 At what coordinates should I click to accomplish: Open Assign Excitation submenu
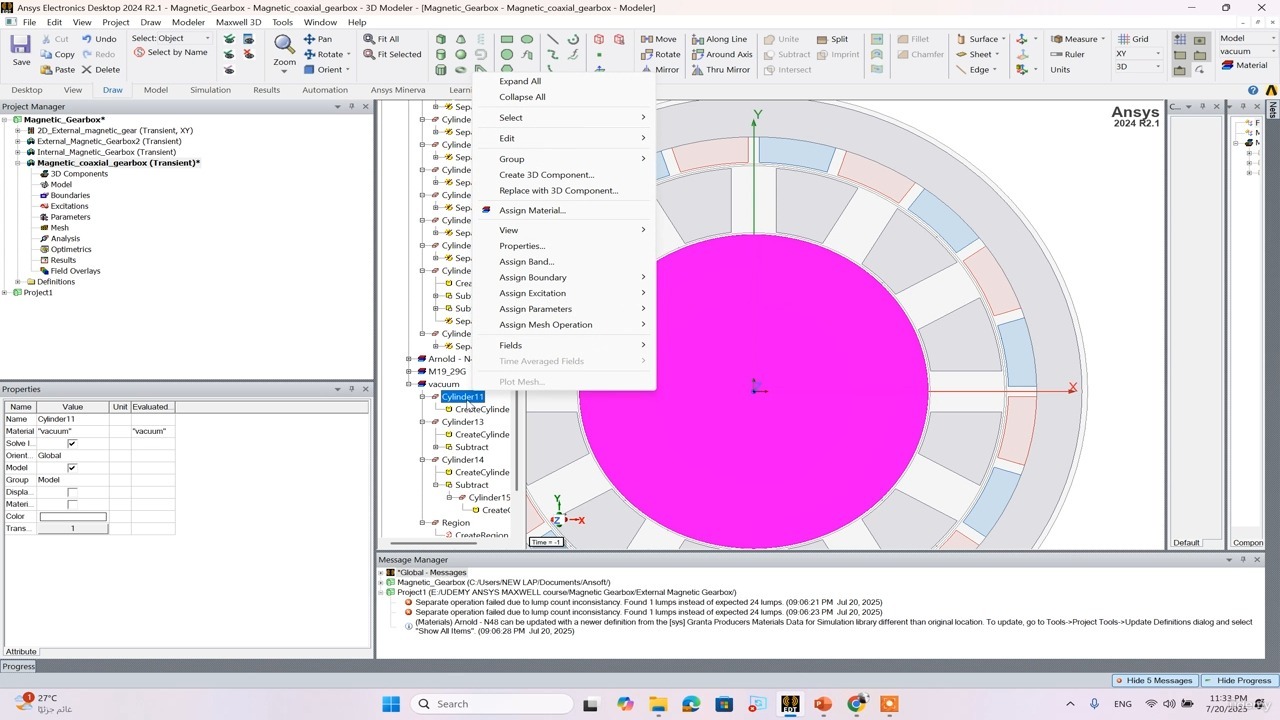coord(566,293)
